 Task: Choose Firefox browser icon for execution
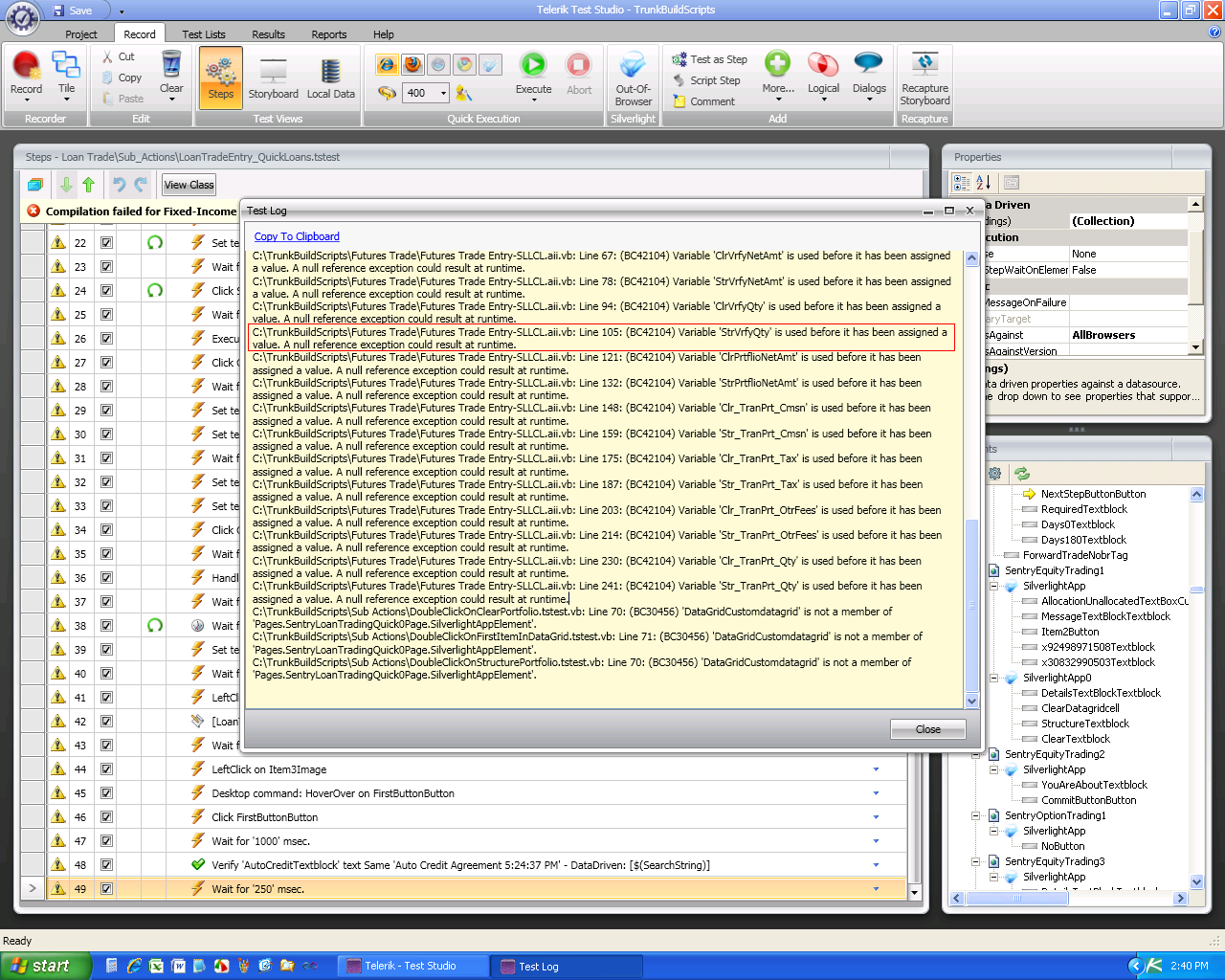tap(412, 65)
